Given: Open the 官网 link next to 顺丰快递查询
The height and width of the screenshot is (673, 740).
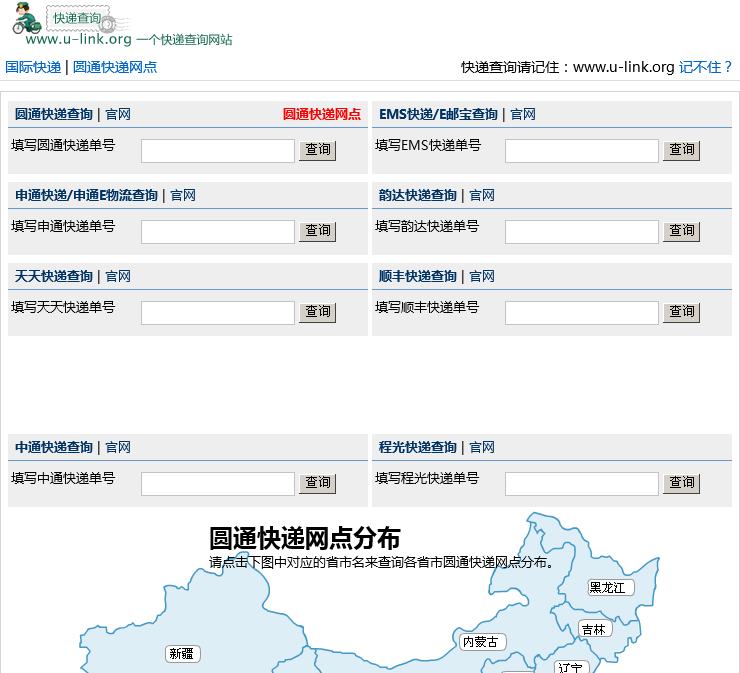Looking at the screenshot, I should (482, 277).
